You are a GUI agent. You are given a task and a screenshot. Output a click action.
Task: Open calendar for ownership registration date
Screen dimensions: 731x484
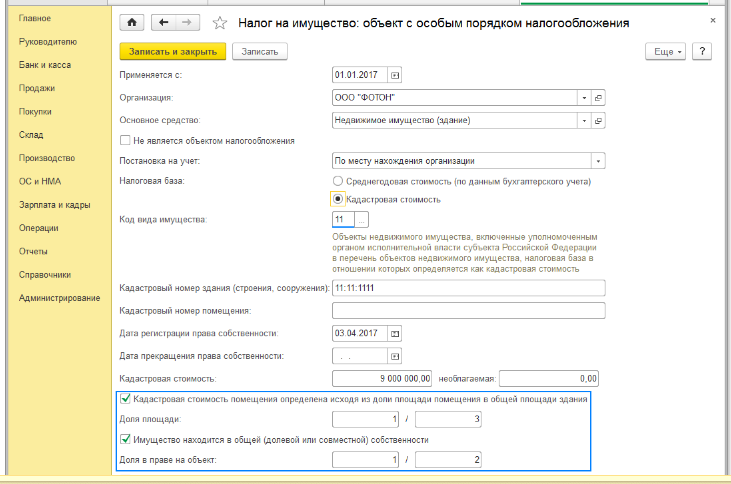tap(394, 333)
